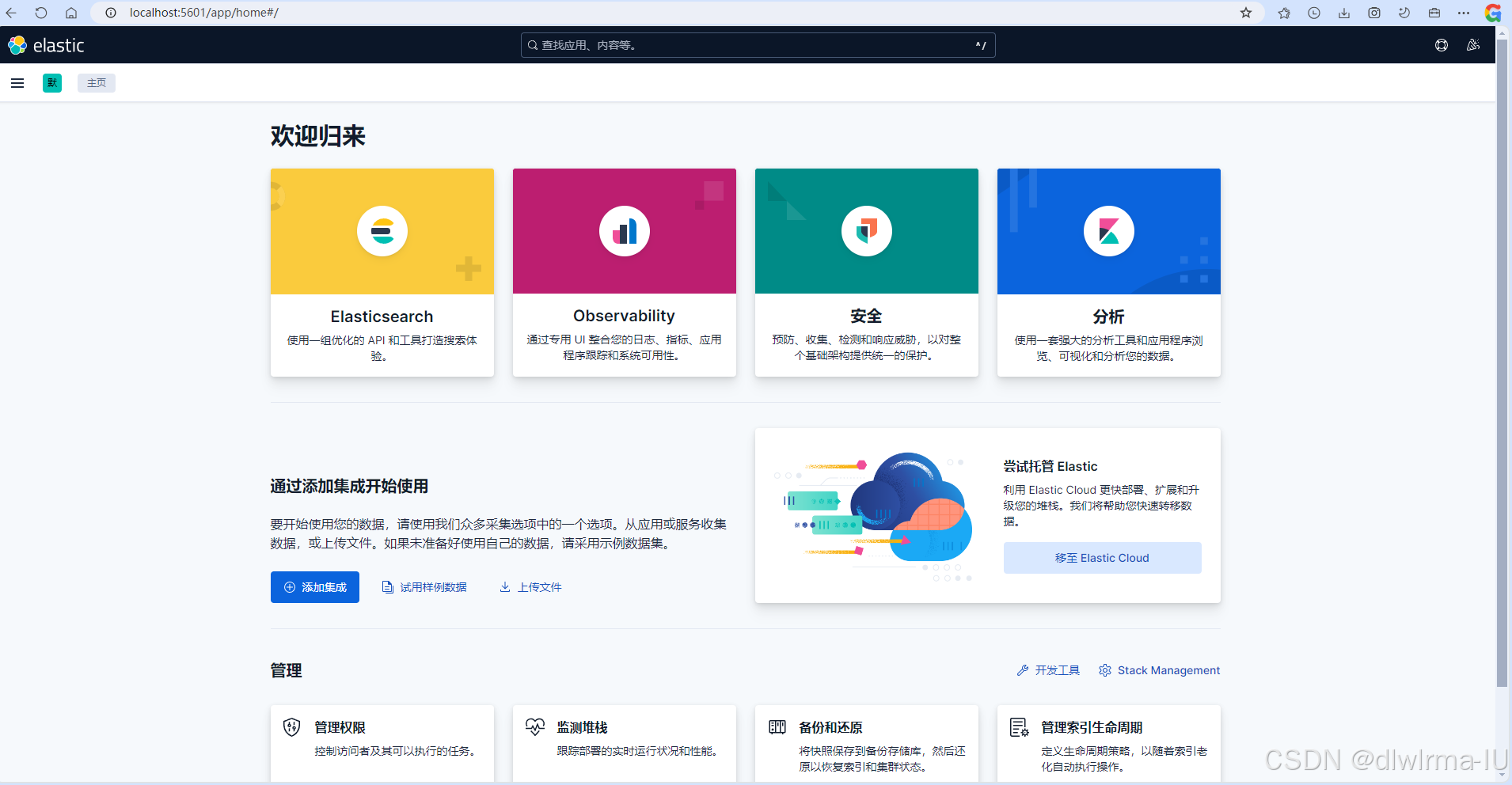Open the Elasticsearch card title
This screenshot has height=785, width=1512.
coord(382,317)
